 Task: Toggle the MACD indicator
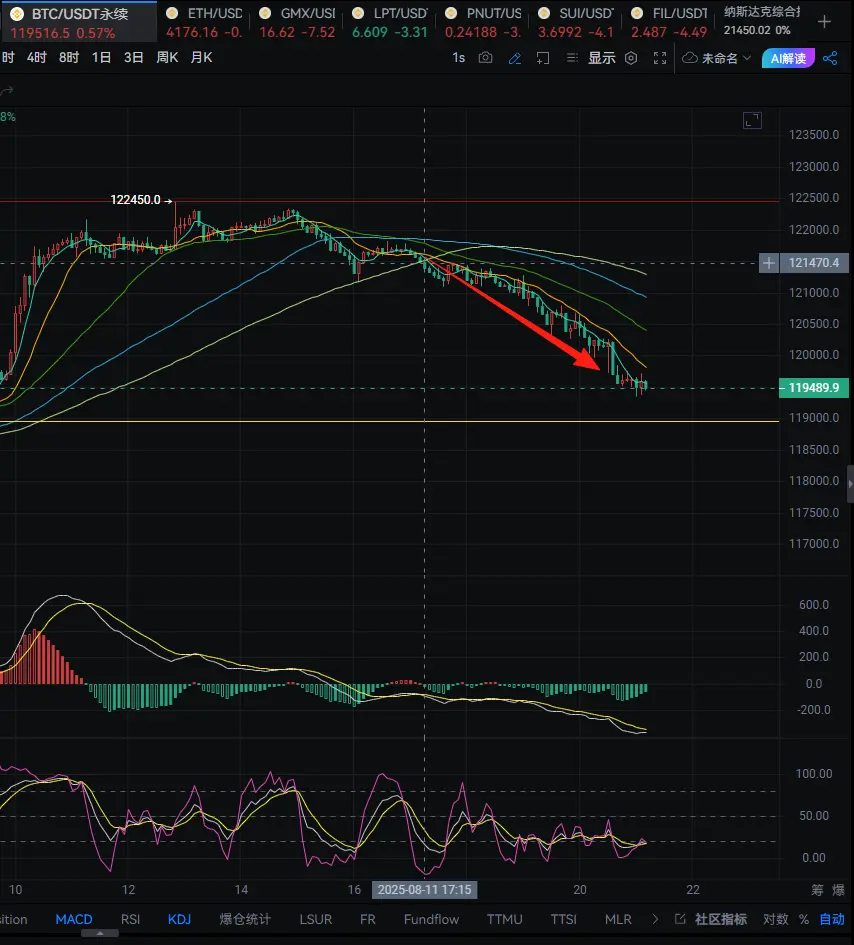74,919
